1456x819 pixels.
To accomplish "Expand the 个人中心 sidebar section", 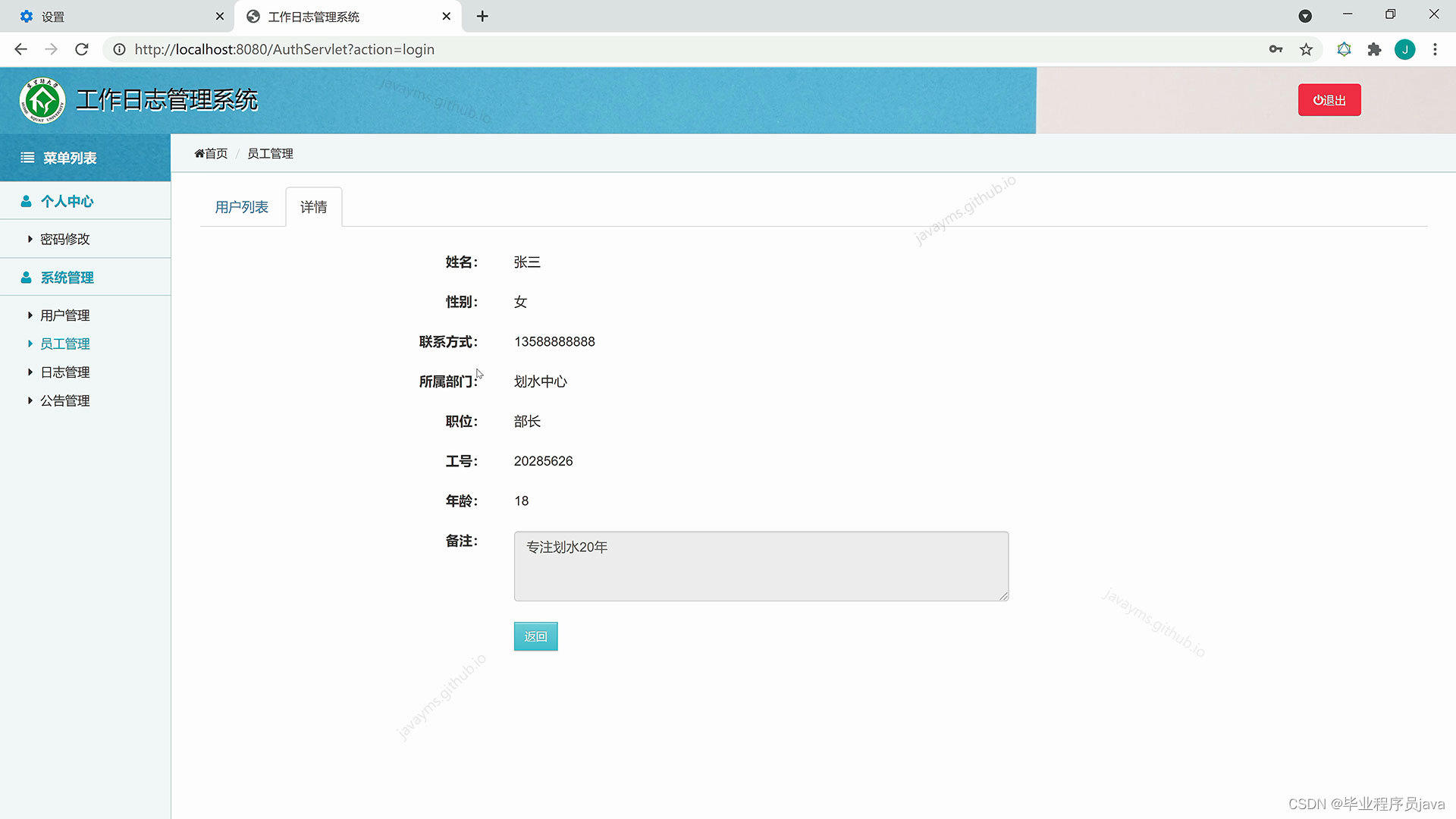I will pos(85,201).
